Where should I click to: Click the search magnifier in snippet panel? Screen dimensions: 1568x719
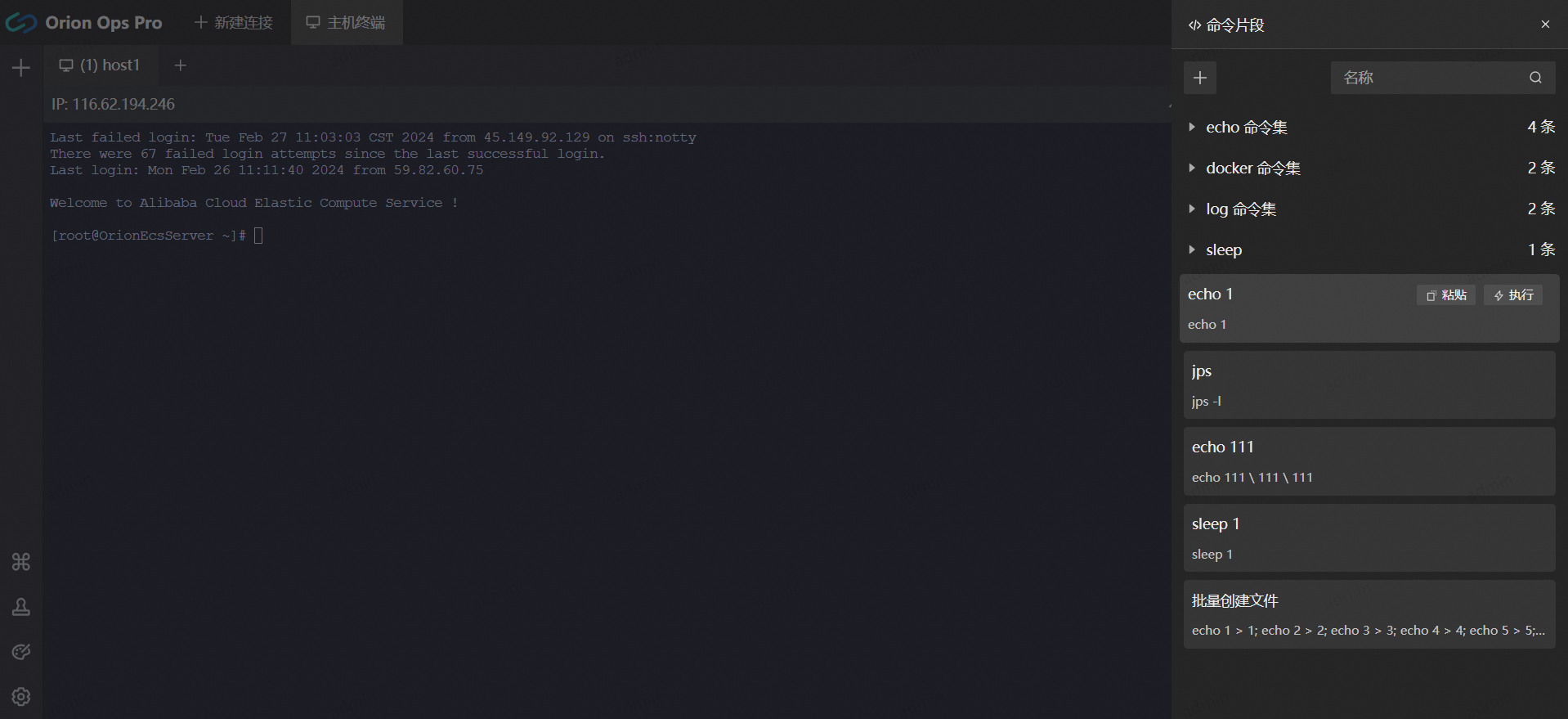1535,78
